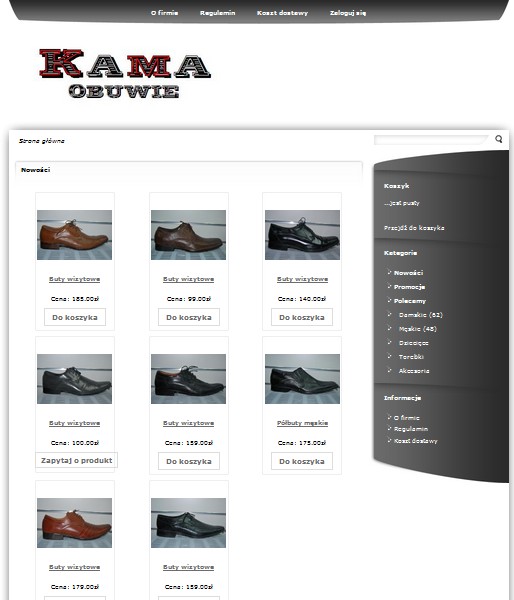Open "O firmie" in the top menu
The height and width of the screenshot is (600, 514).
click(x=165, y=13)
